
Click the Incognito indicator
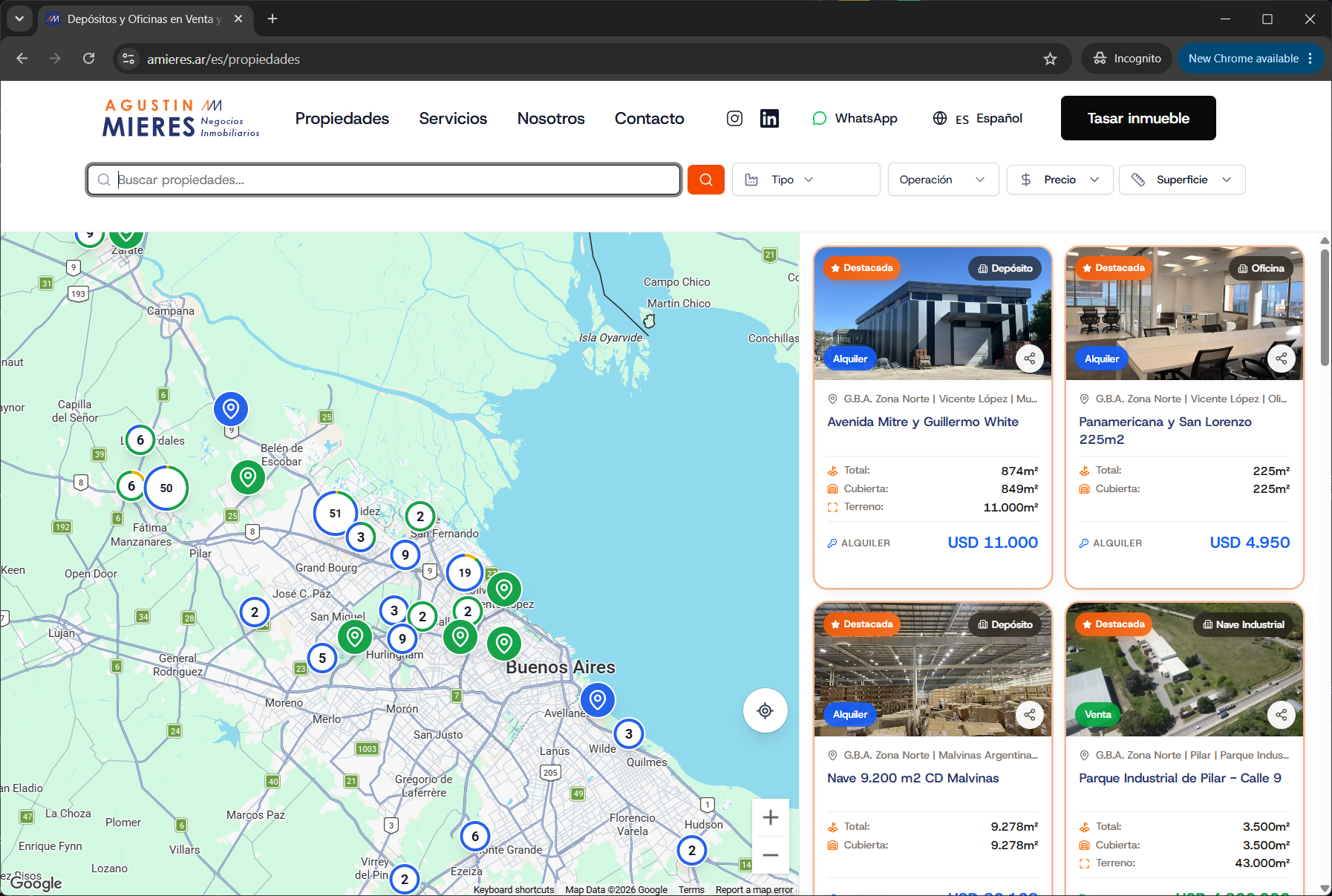pos(1127,59)
